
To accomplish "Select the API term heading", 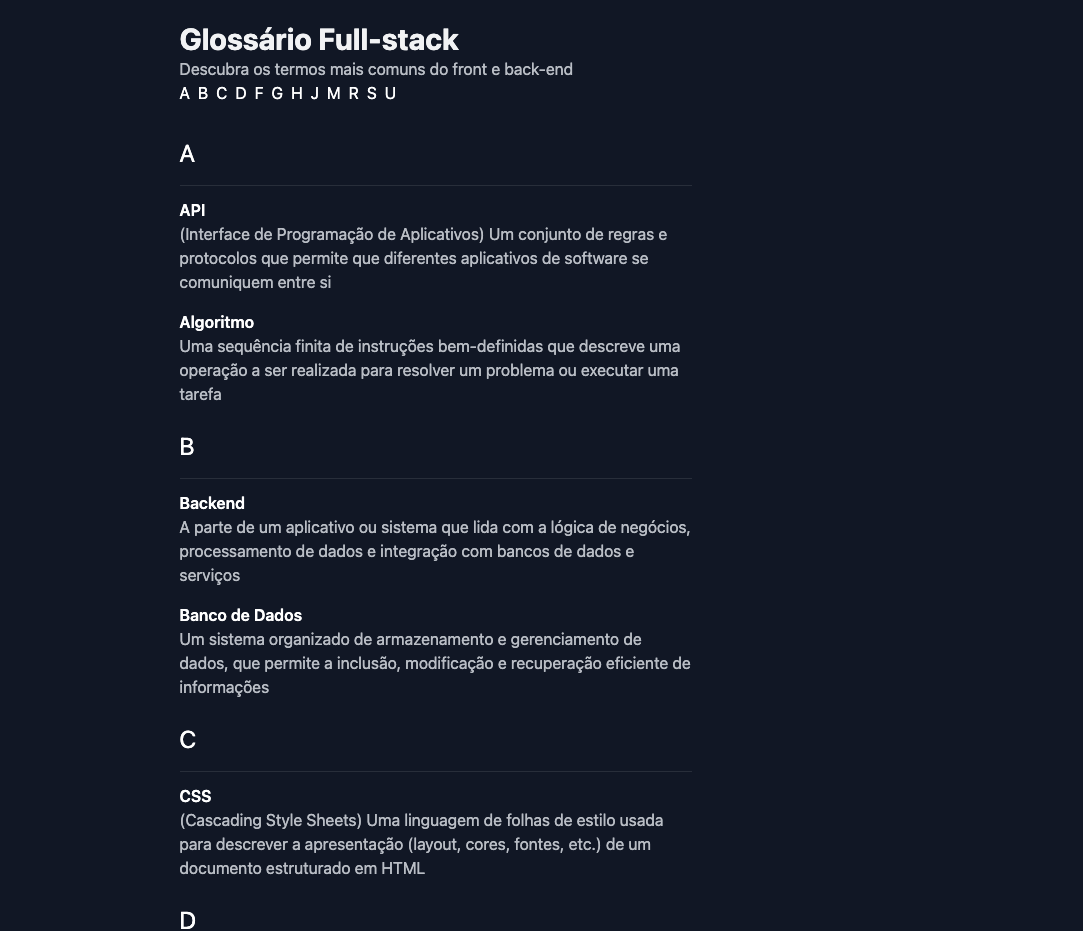I will [x=192, y=210].
